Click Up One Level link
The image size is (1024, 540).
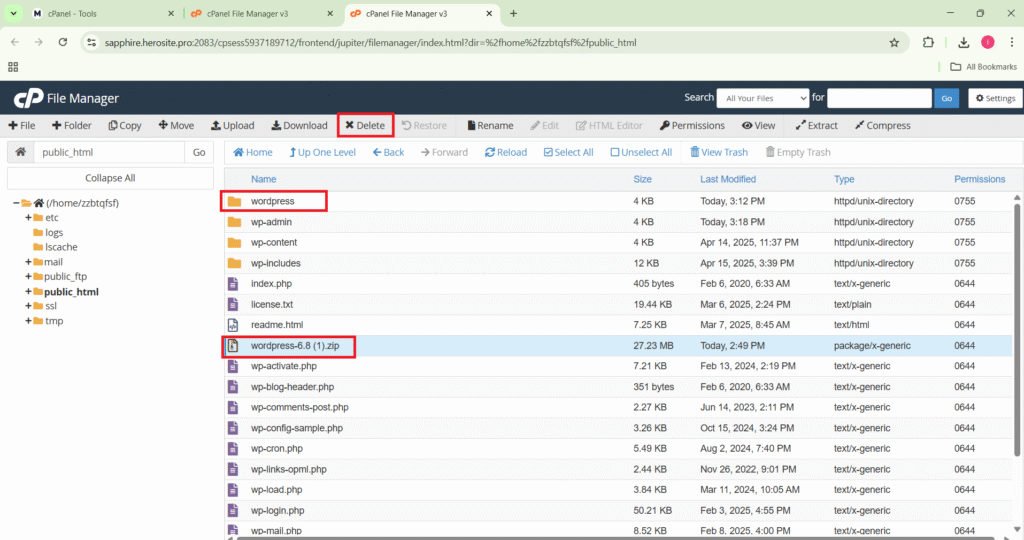click(322, 152)
